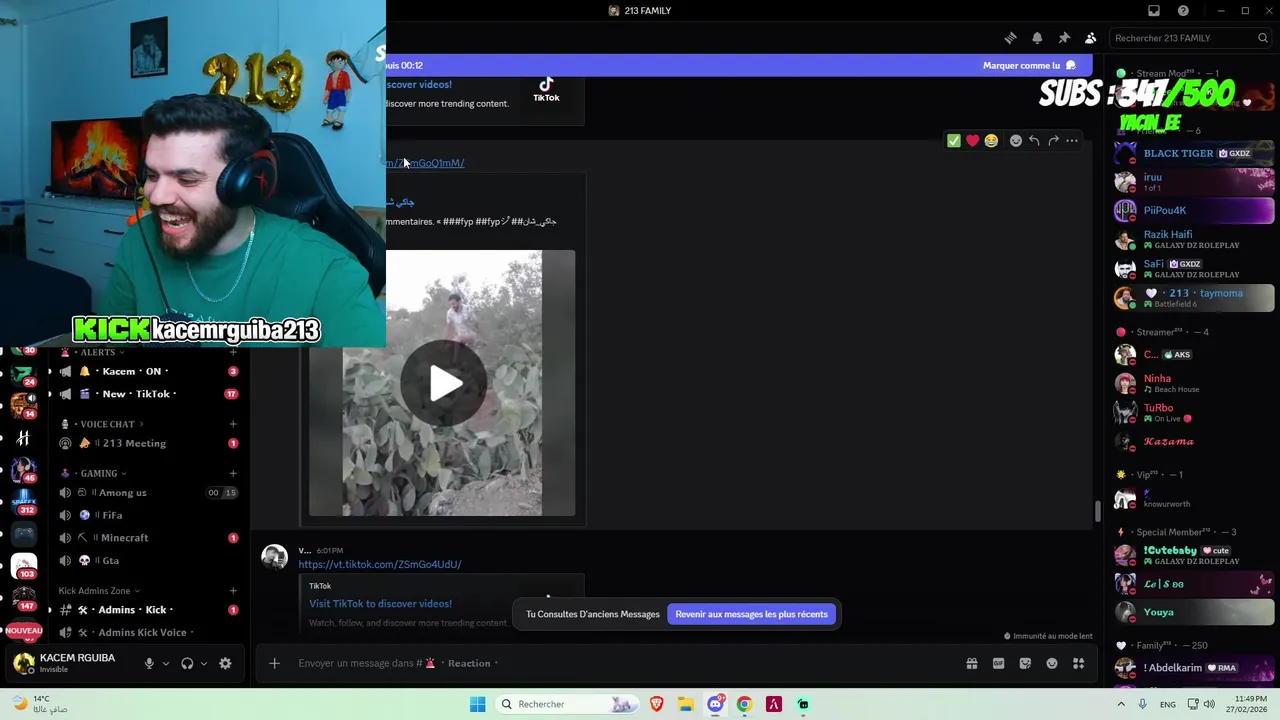Viewport: 1280px width, 720px height.
Task: Open the Kacem ON announcement channel
Action: (148, 371)
